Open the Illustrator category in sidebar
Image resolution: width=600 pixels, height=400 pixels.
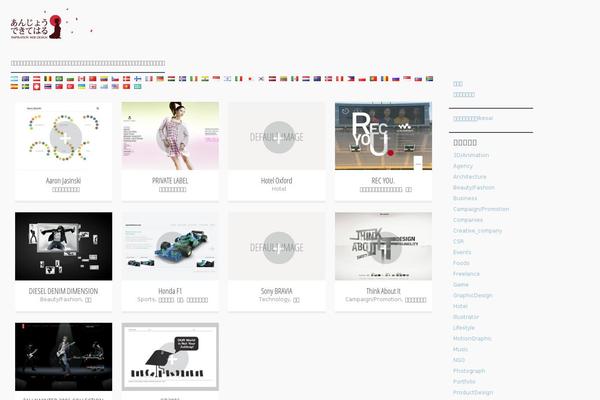[466, 317]
